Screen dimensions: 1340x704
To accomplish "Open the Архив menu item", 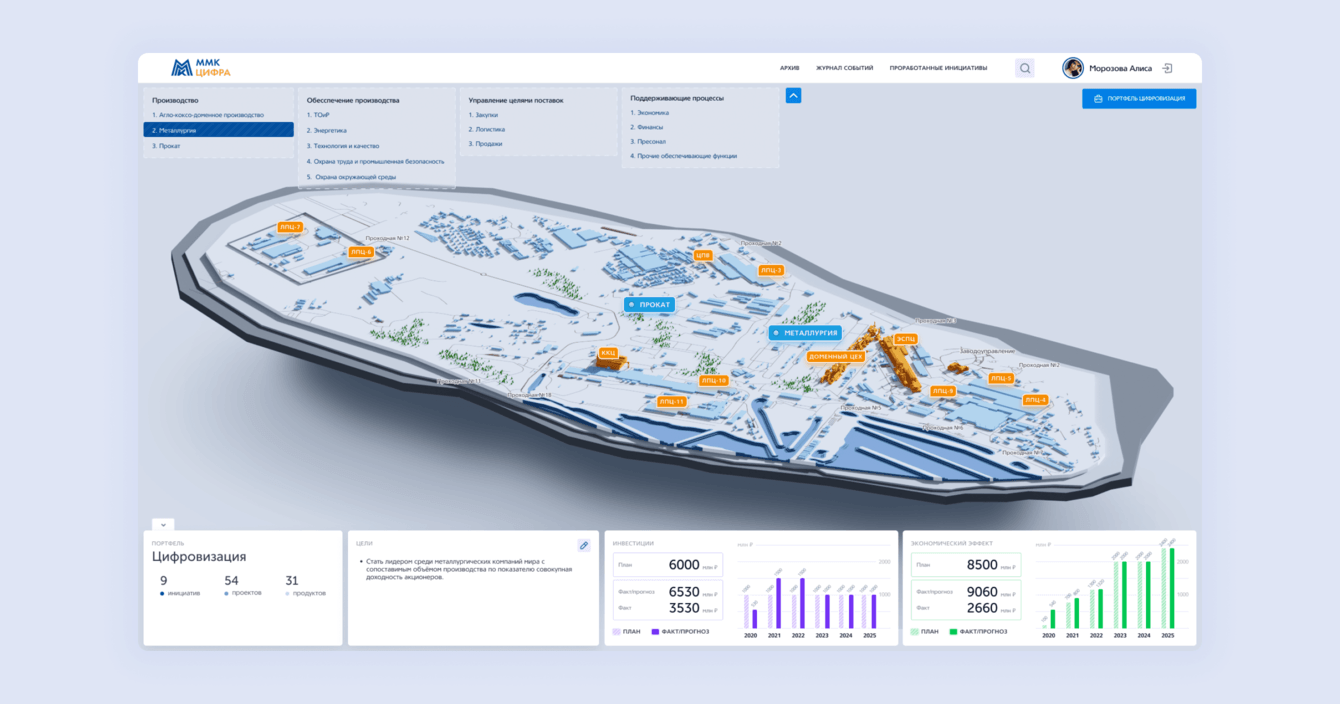I will [789, 68].
